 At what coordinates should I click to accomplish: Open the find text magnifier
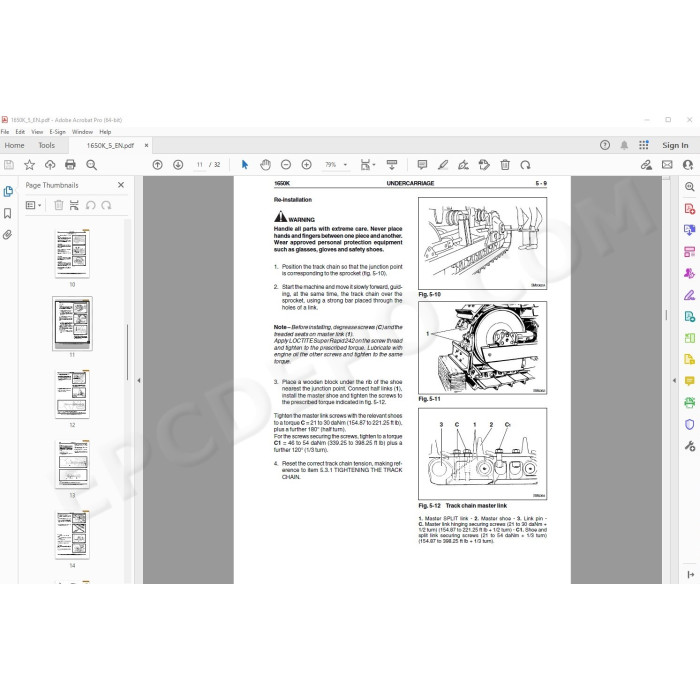[x=92, y=165]
